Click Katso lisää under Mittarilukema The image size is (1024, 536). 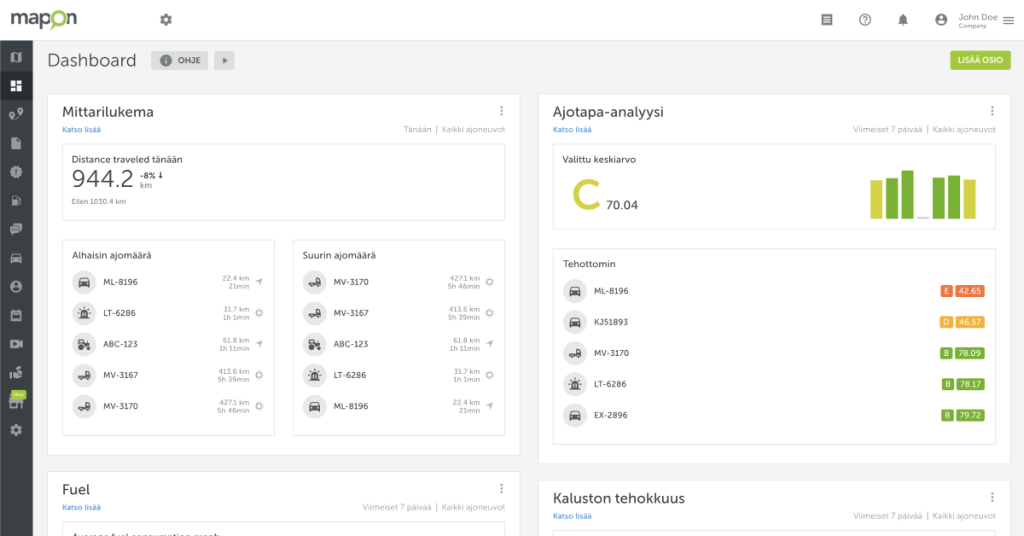point(81,129)
